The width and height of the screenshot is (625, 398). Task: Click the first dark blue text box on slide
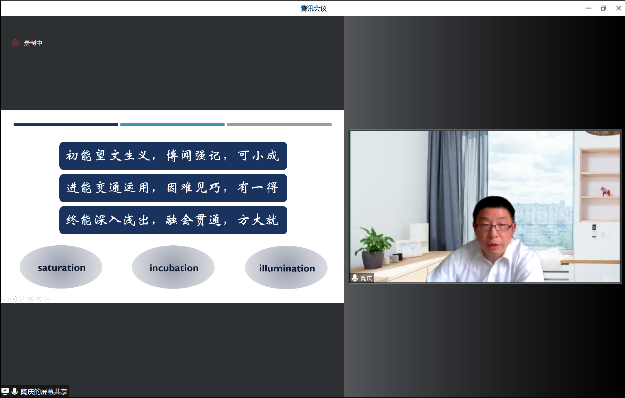(x=173, y=156)
